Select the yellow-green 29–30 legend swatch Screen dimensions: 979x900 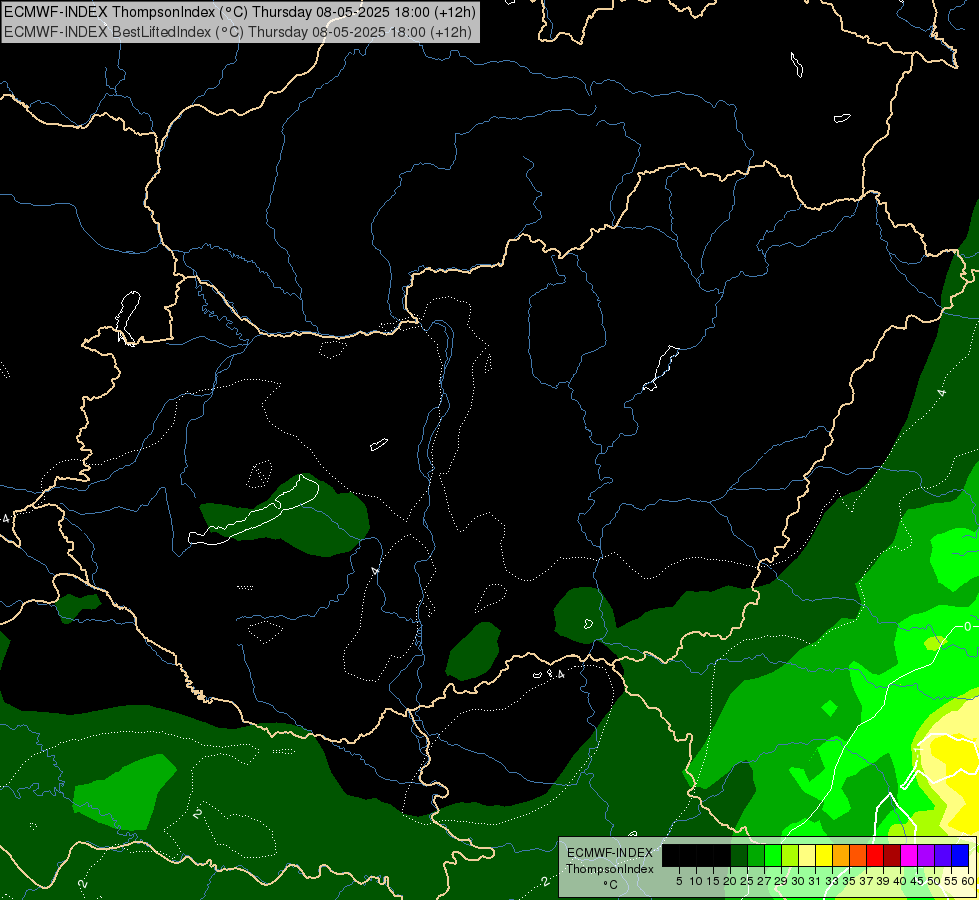coord(790,855)
